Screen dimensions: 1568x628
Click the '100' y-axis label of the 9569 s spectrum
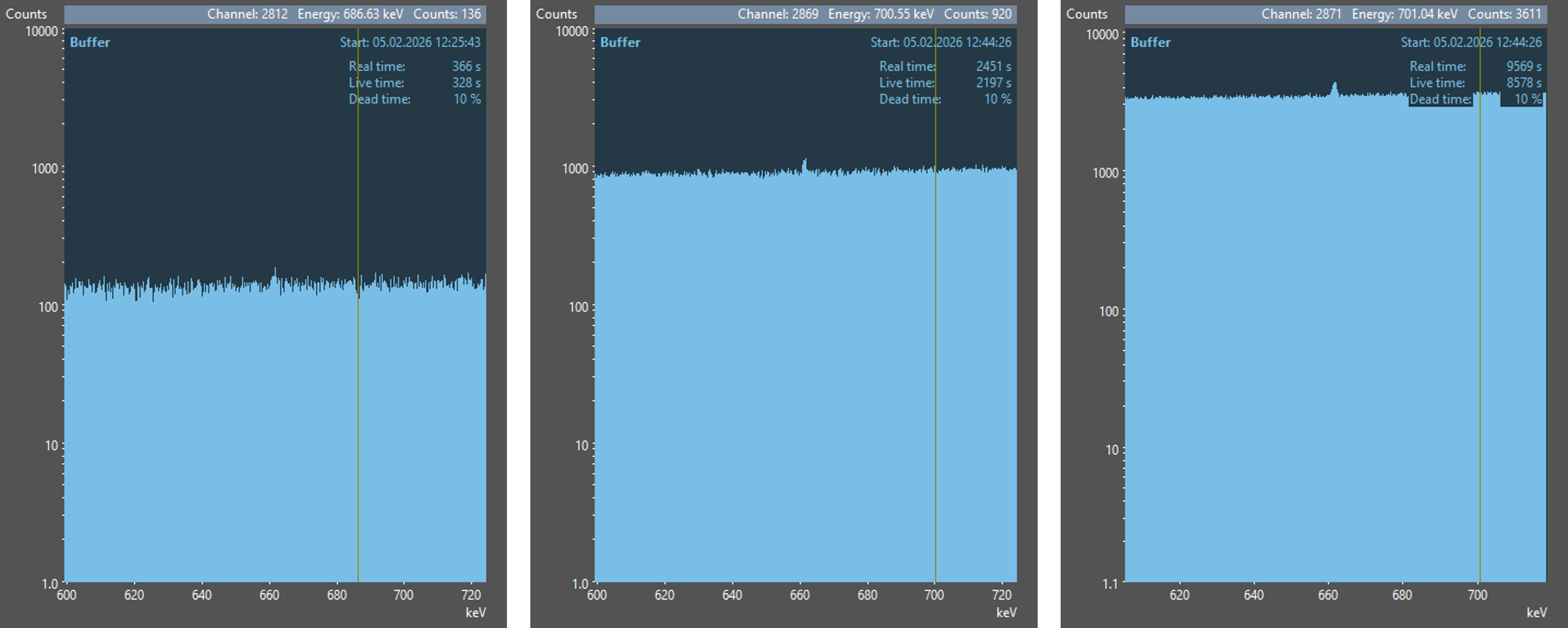tap(1109, 311)
